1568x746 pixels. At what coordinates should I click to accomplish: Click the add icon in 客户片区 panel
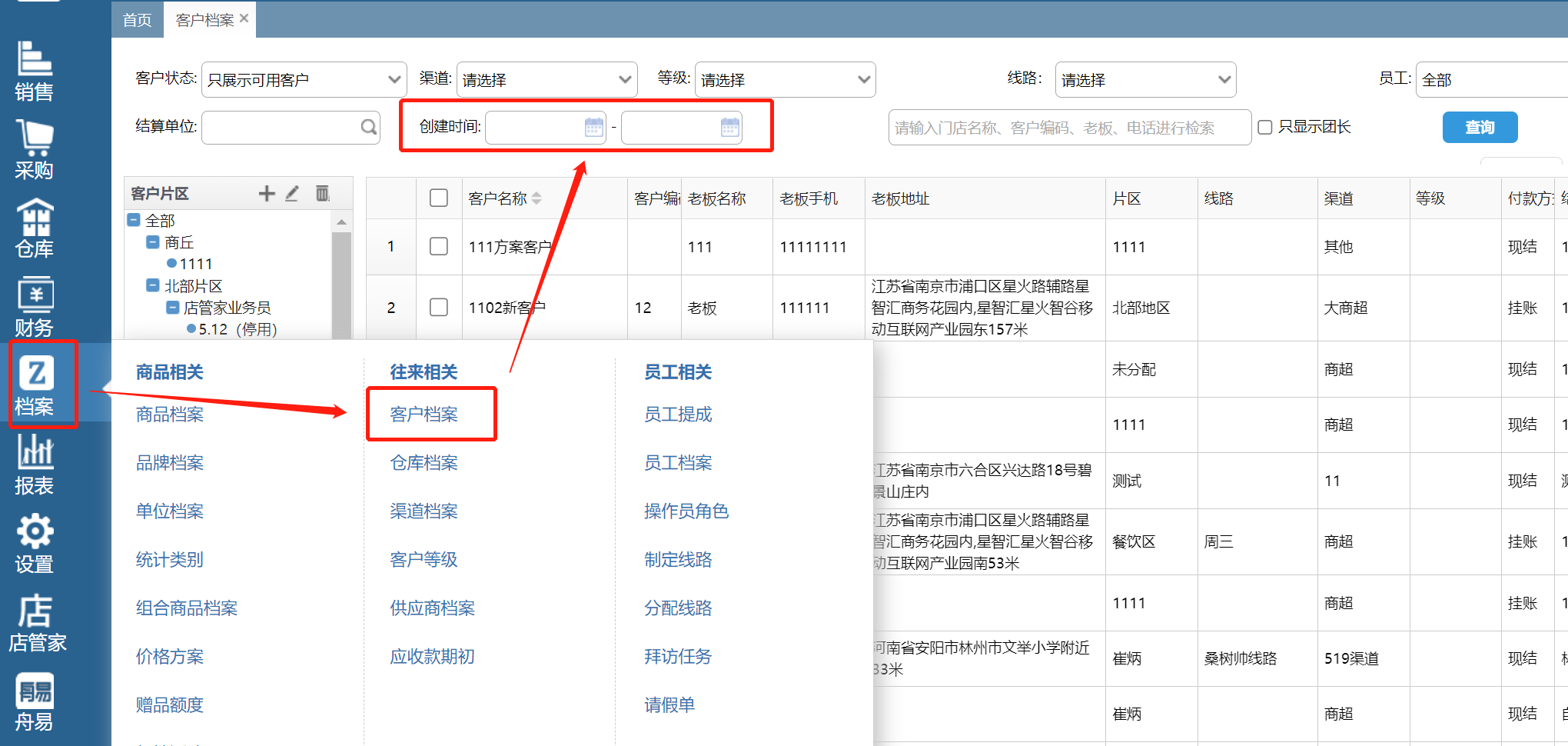(x=267, y=194)
